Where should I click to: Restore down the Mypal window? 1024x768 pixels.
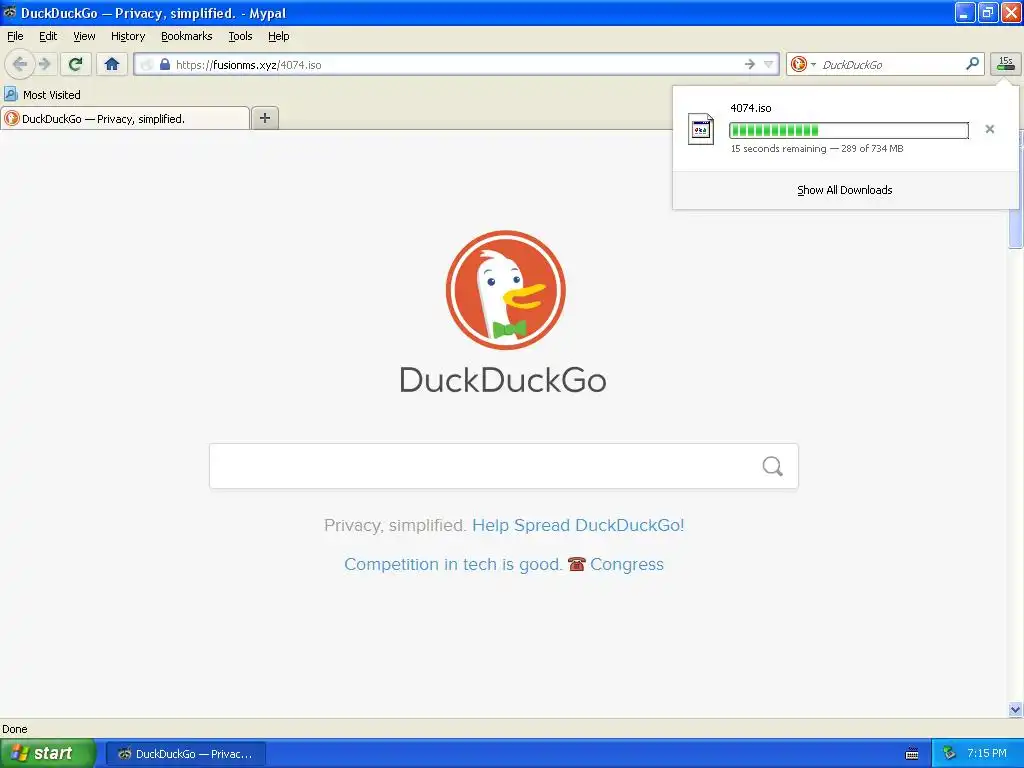pos(988,12)
